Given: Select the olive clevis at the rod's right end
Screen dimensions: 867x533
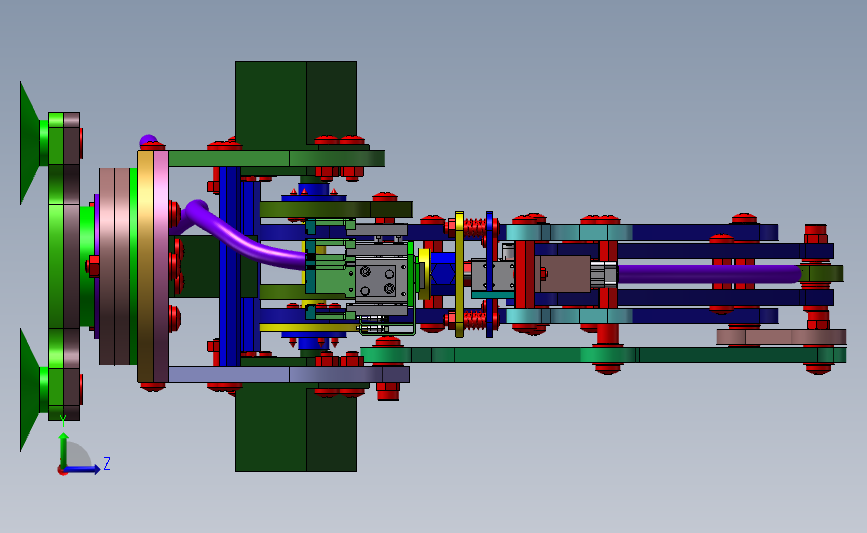Looking at the screenshot, I should point(822,274).
